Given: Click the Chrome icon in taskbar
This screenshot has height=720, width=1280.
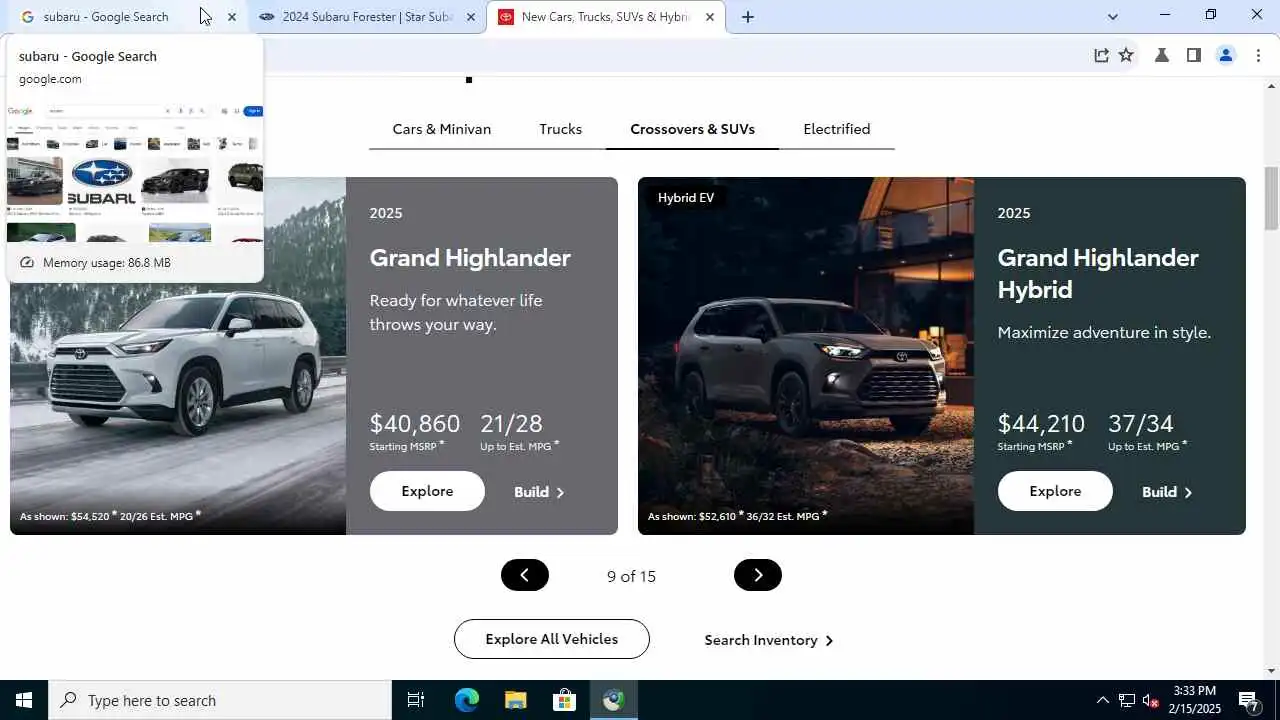Looking at the screenshot, I should (613, 700).
